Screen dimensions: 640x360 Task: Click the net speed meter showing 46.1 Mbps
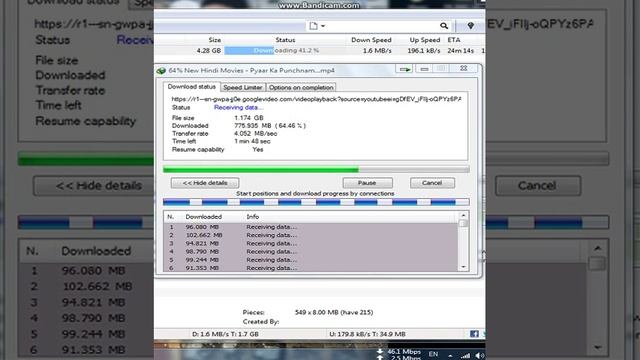click(x=399, y=354)
